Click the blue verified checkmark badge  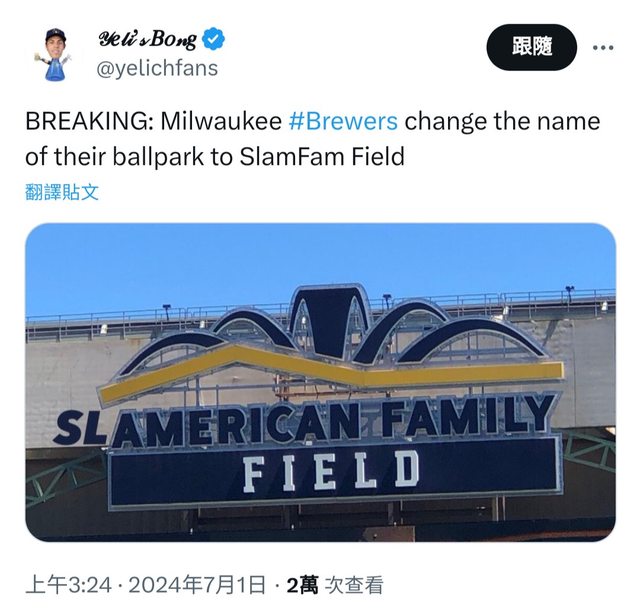(x=213, y=39)
